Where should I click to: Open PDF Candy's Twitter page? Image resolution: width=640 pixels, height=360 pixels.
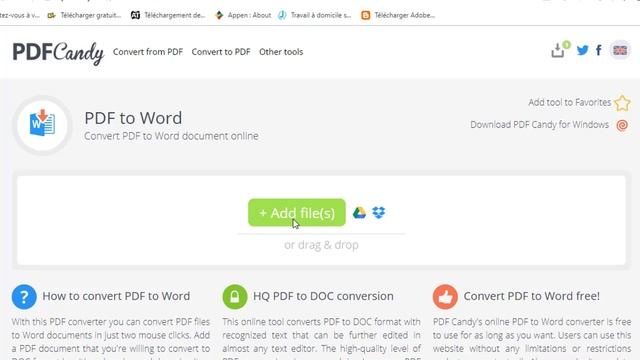click(x=582, y=50)
